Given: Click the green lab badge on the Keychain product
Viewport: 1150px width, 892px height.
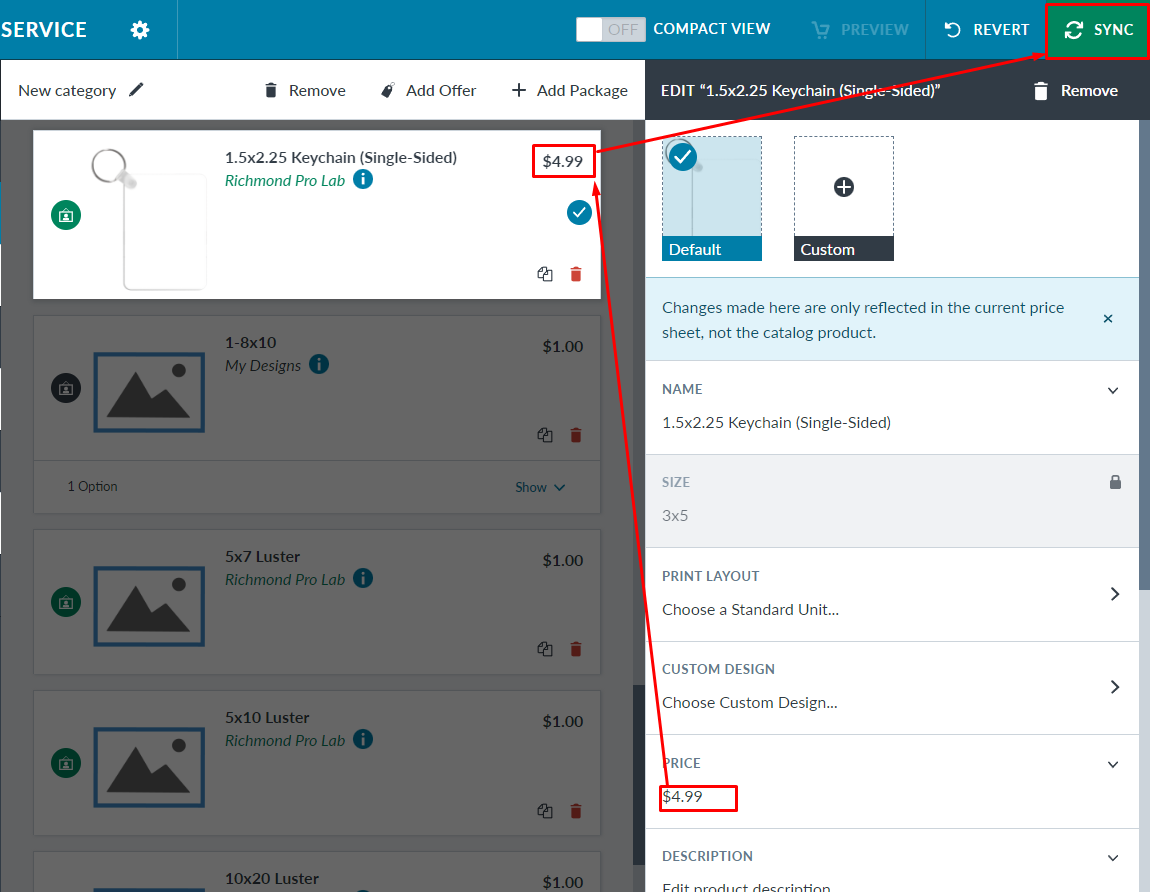Looking at the screenshot, I should coord(65,215).
